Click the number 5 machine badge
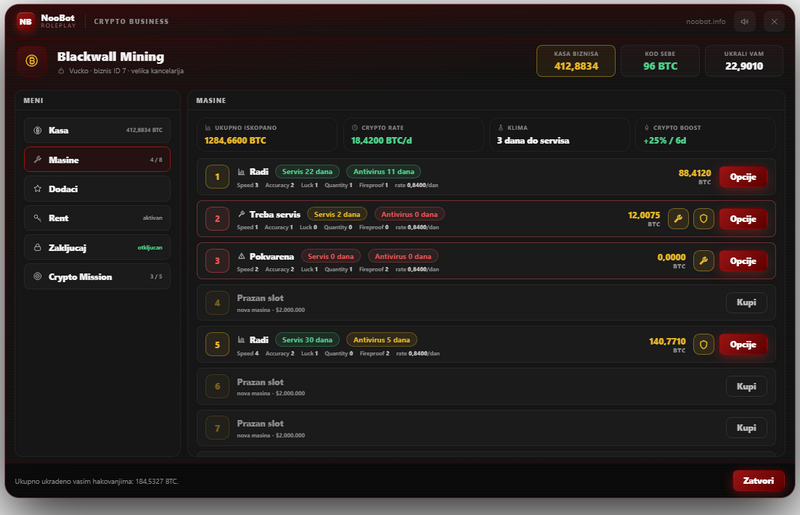Viewport: 800px width, 515px height. click(x=217, y=345)
